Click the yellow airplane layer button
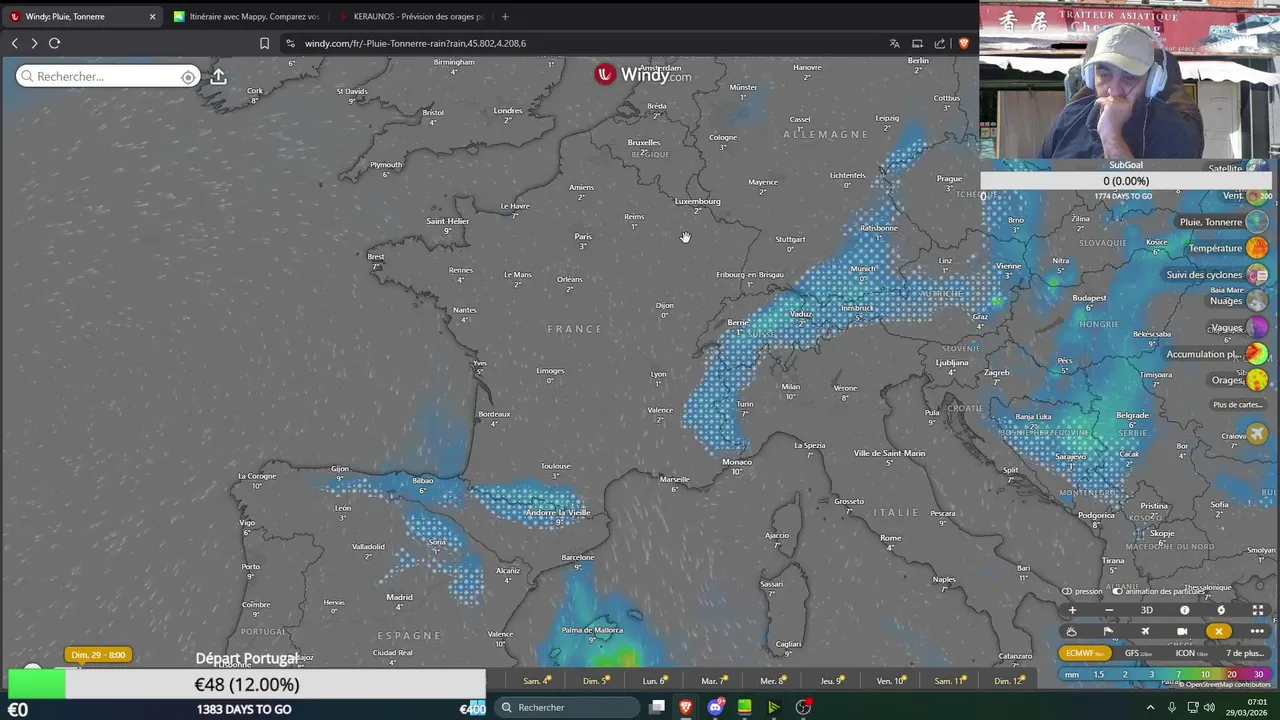Viewport: 1280px width, 720px height. tap(1257, 433)
